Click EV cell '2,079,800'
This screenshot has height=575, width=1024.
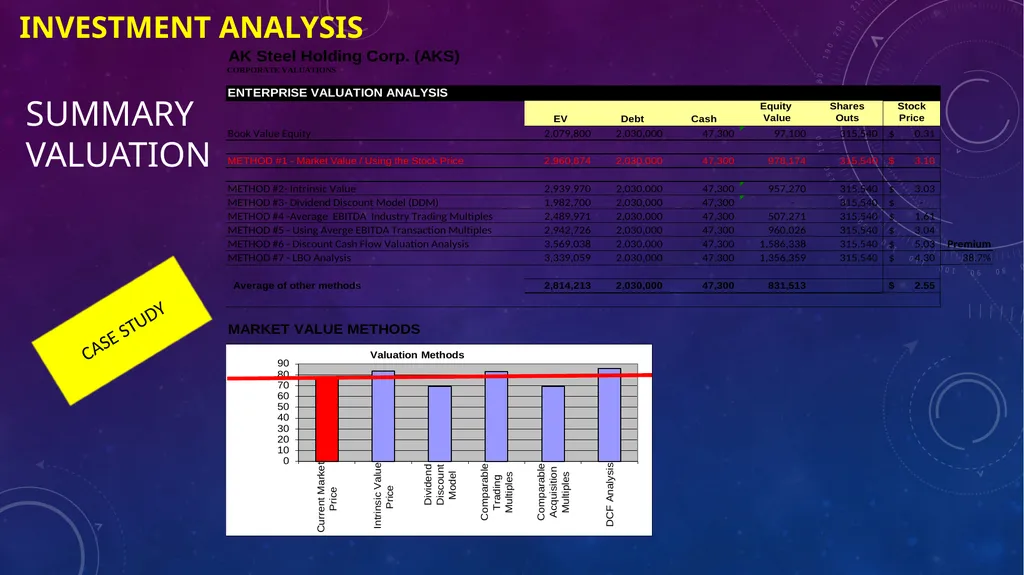click(x=568, y=133)
